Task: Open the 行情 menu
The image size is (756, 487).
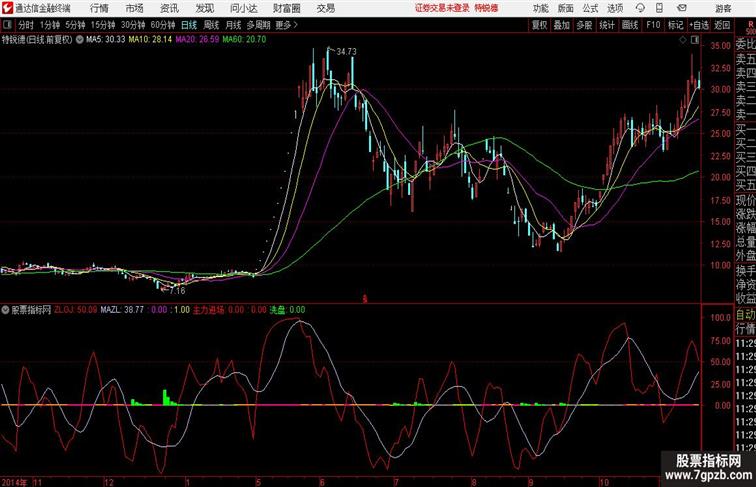Action: click(99, 8)
